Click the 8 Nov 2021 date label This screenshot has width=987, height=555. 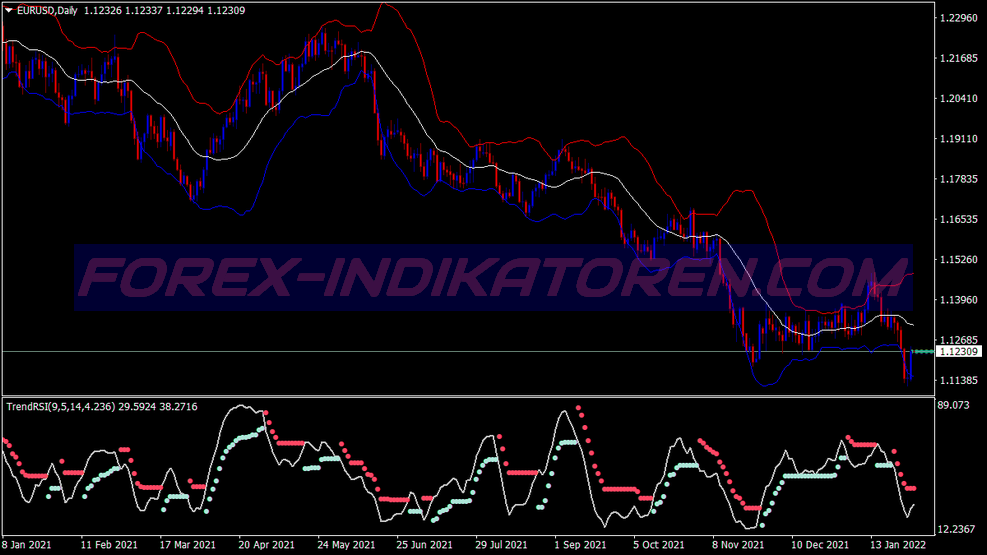coord(738,545)
